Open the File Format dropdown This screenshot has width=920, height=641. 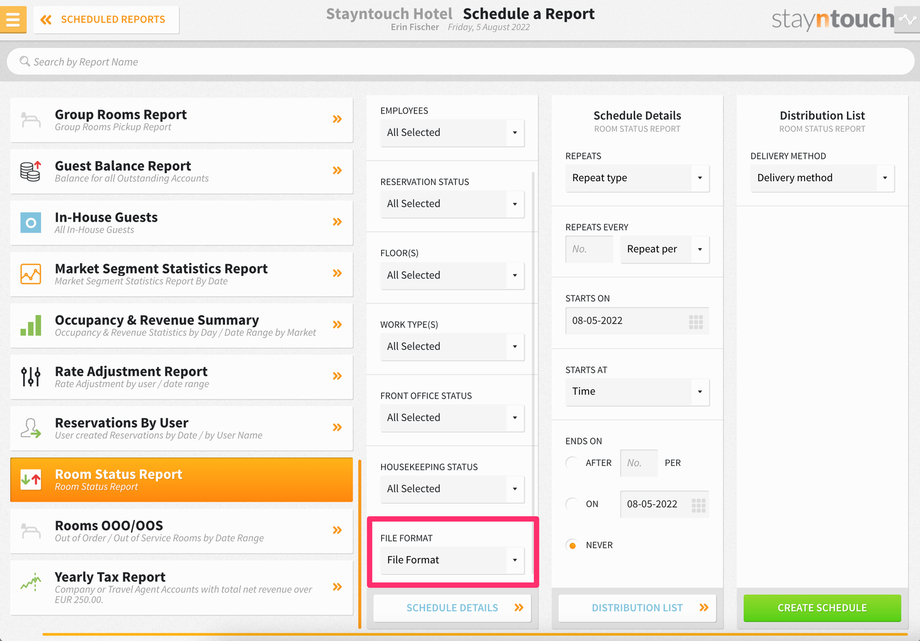pos(452,560)
